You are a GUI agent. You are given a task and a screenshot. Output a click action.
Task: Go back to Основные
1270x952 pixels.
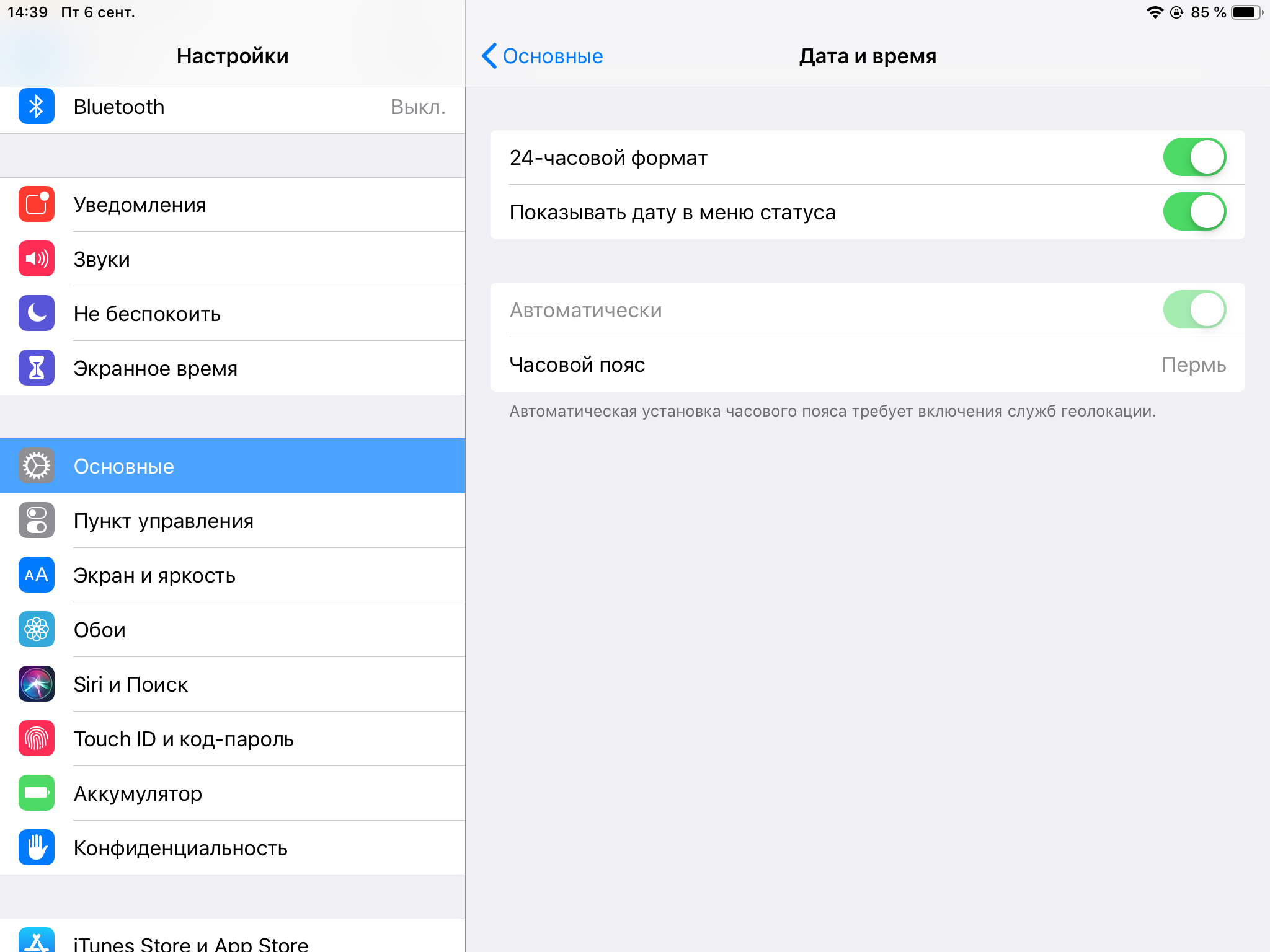[543, 56]
